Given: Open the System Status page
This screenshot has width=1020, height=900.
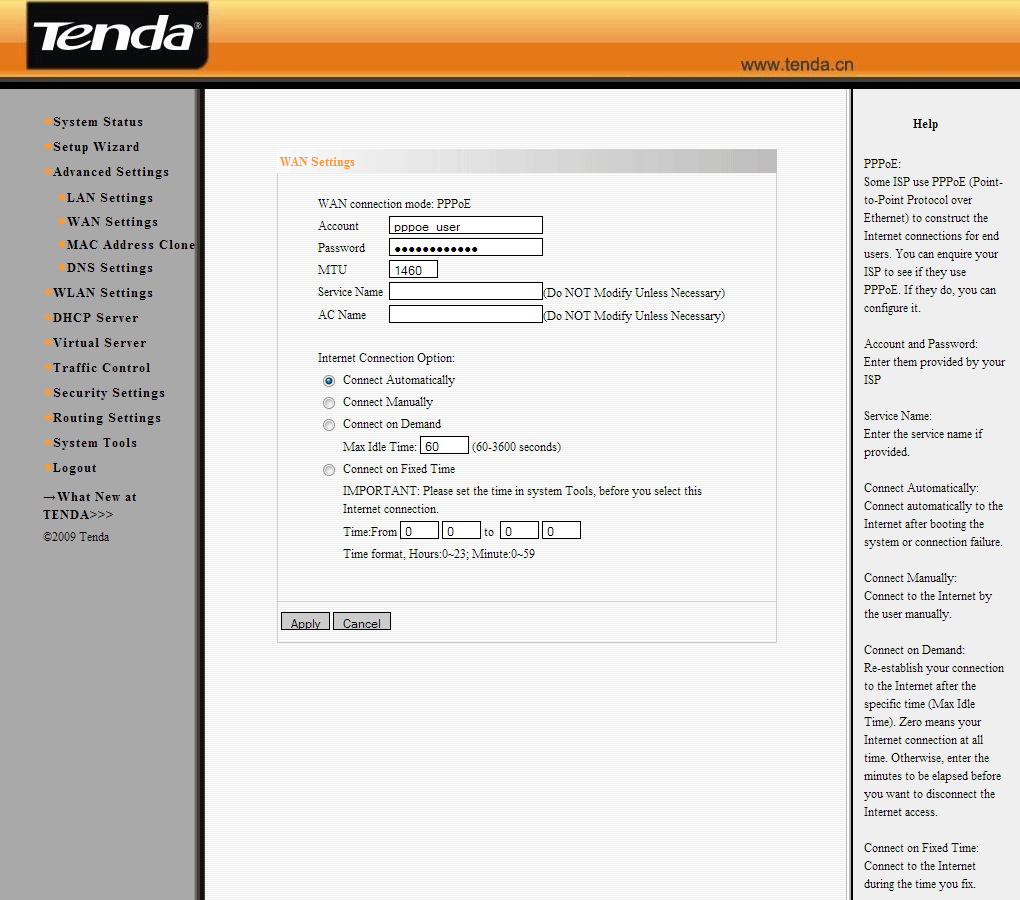Looking at the screenshot, I should pyautogui.click(x=97, y=122).
